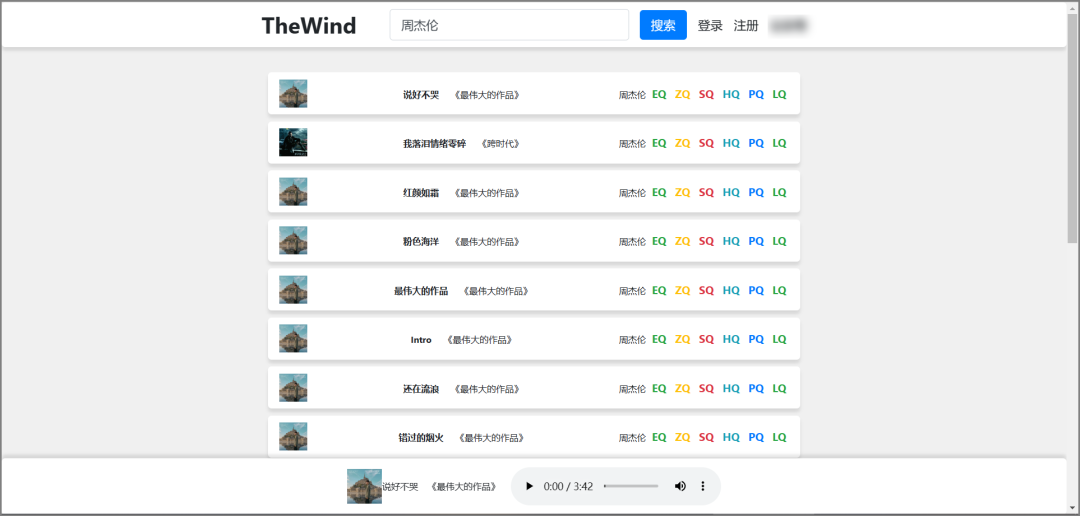Click the TheWind logo
Image resolution: width=1080 pixels, height=516 pixels.
(x=308, y=26)
